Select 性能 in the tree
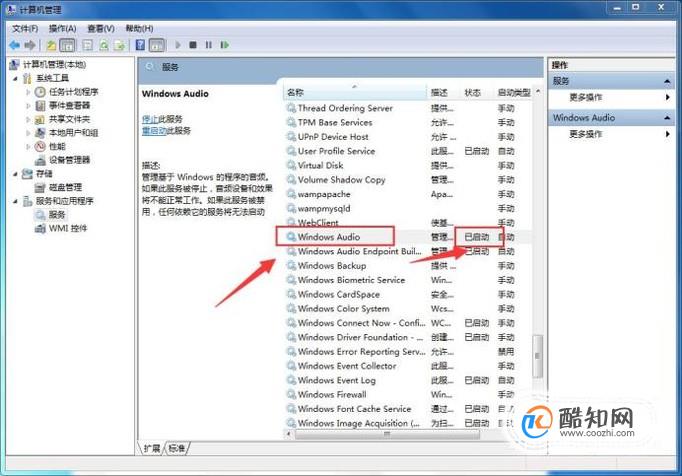The height and width of the screenshot is (476, 682). click(57, 146)
